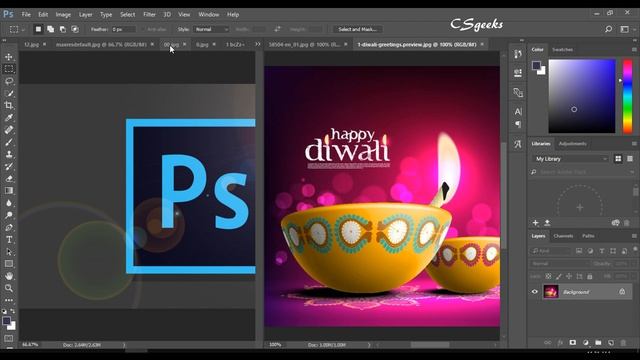Select the Hand tool
Image resolution: width=640 pixels, height=360 pixels.
pos(9,276)
